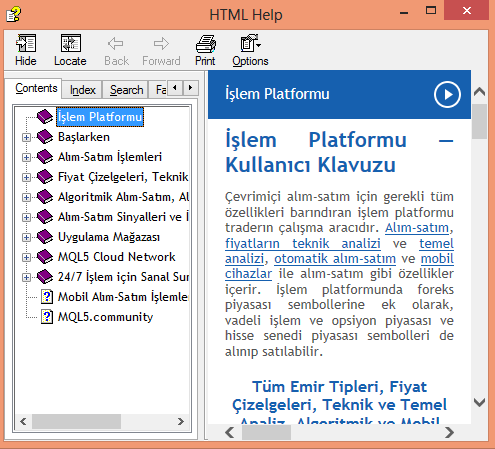Click book icon beside Başlarken
Screen dimensions: 495x449
tap(45, 137)
